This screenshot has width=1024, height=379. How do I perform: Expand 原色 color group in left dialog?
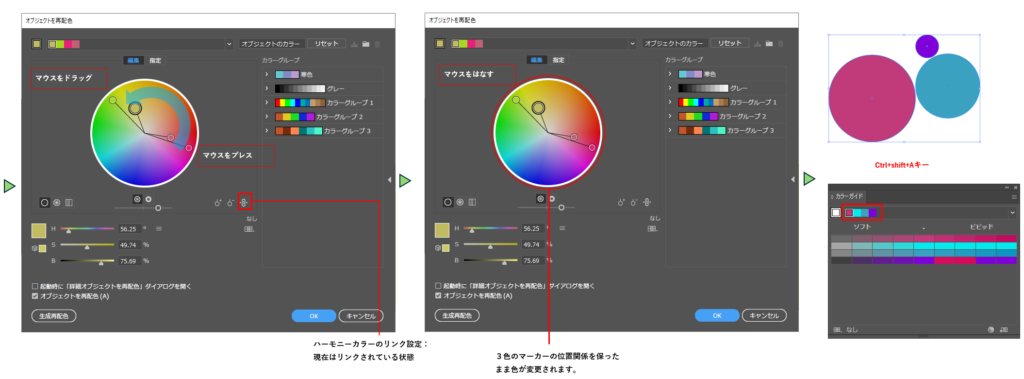(267, 74)
